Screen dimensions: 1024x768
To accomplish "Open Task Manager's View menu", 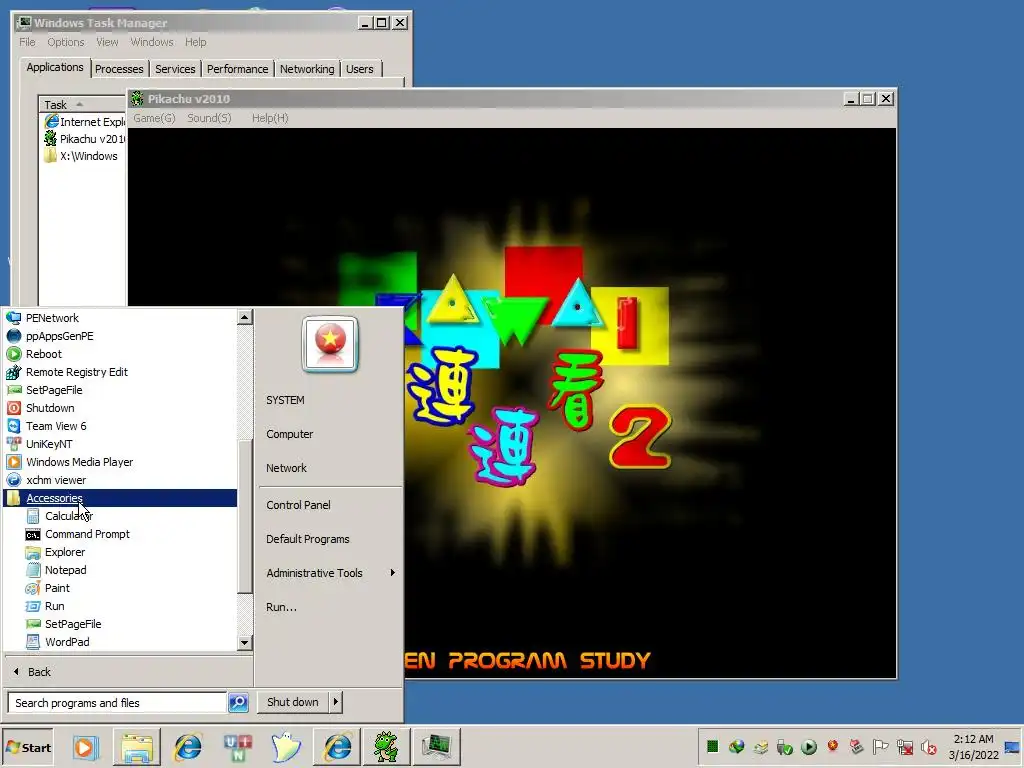I will (x=107, y=42).
